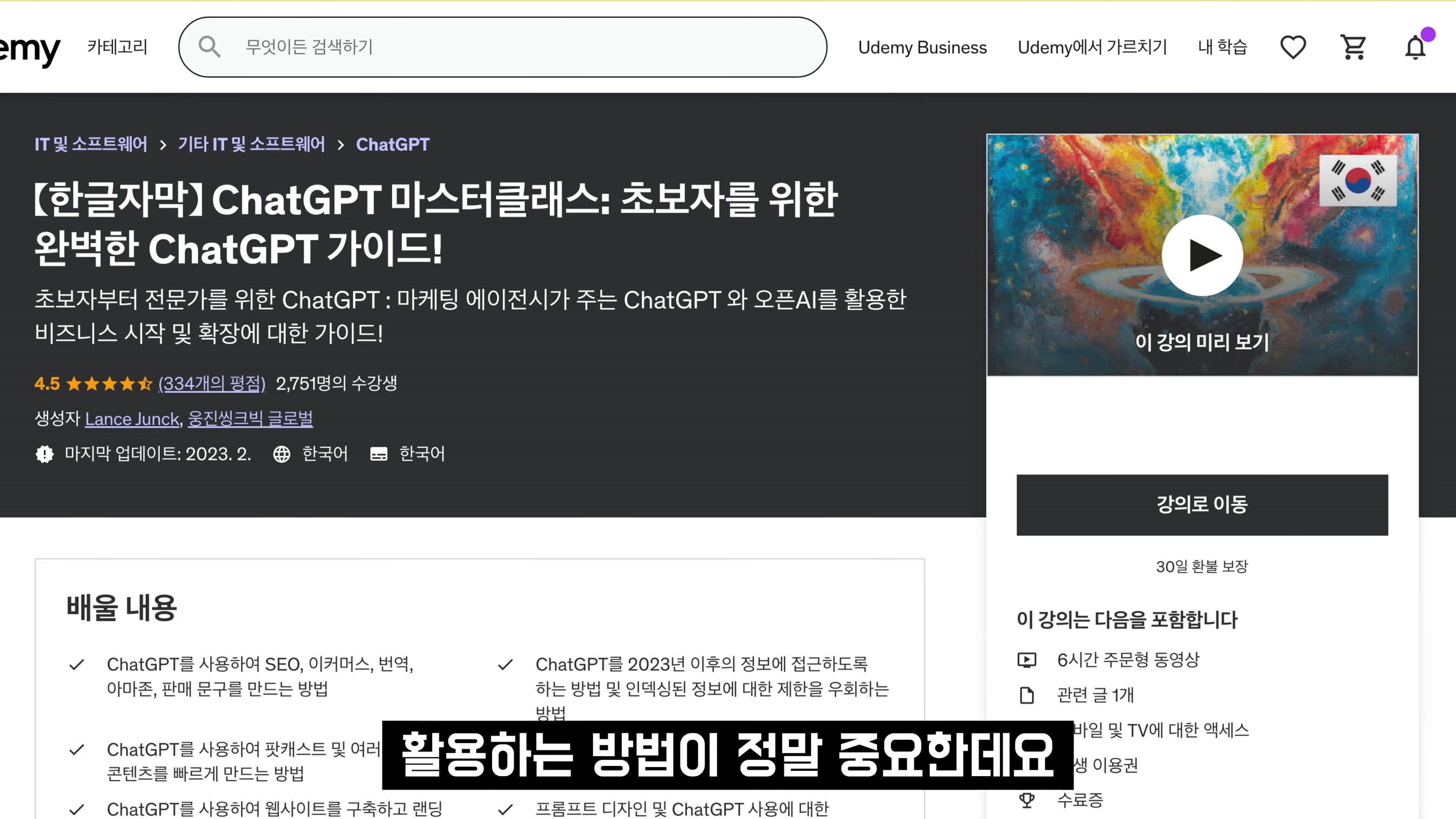Image resolution: width=1456 pixels, height=819 pixels.
Task: Click the star rating icons
Action: click(109, 385)
